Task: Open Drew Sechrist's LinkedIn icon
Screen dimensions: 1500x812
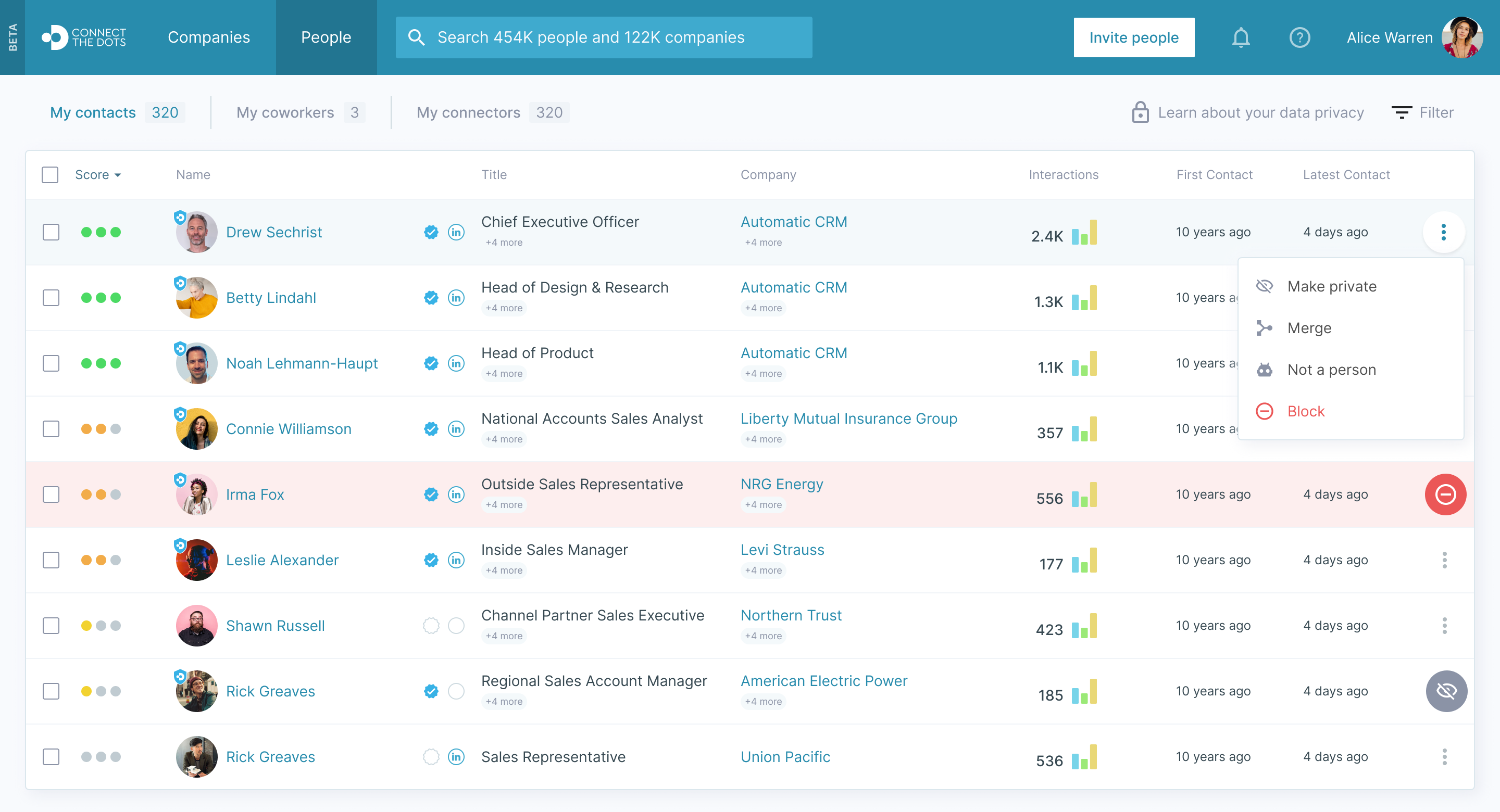Action: pos(456,232)
